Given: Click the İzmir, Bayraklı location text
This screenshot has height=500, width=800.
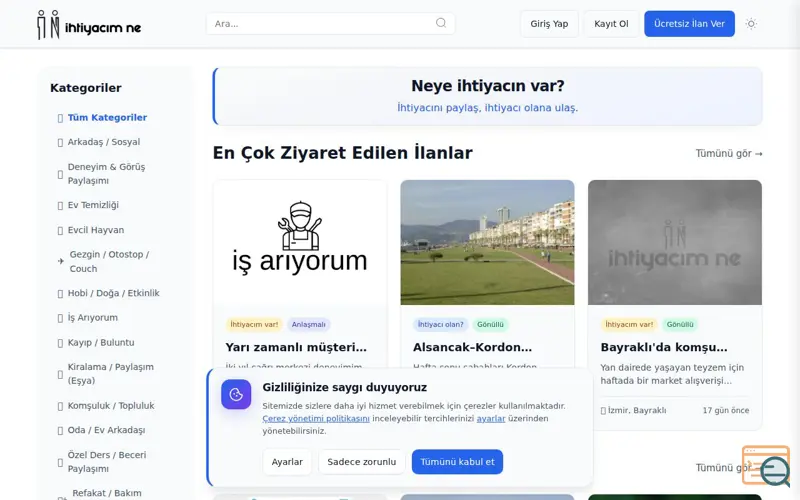Looking at the screenshot, I should tap(637, 410).
